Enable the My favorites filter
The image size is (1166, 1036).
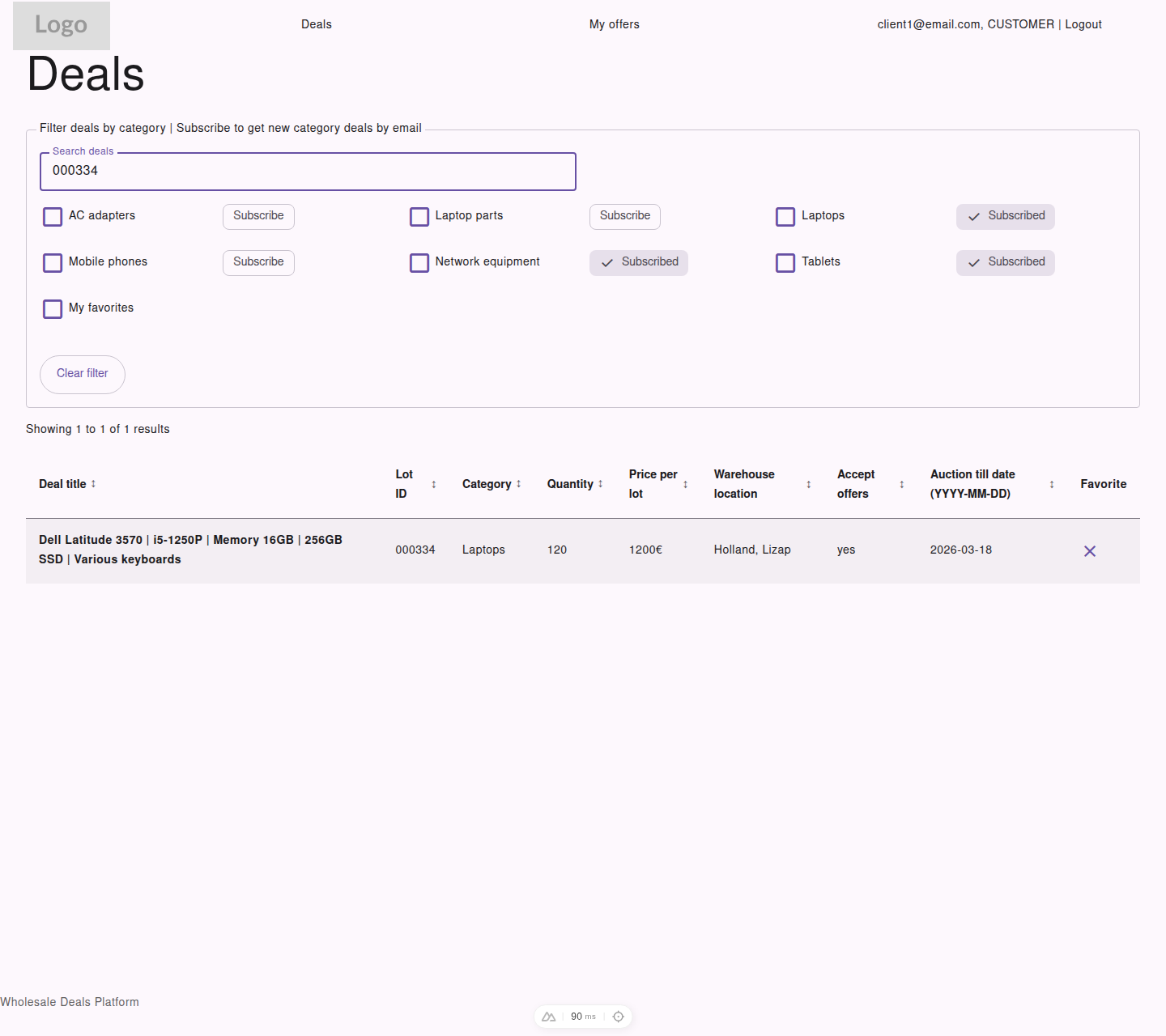tap(53, 308)
